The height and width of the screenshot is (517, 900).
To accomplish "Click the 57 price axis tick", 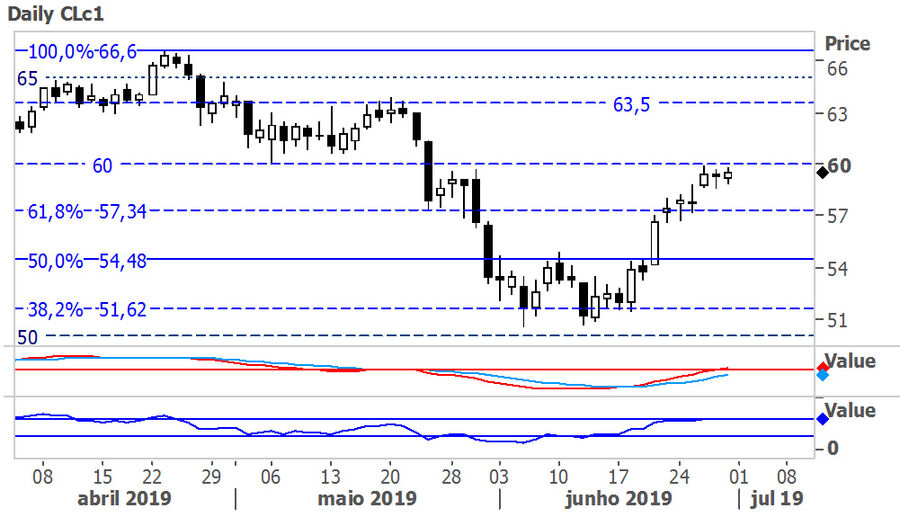I will point(837,216).
